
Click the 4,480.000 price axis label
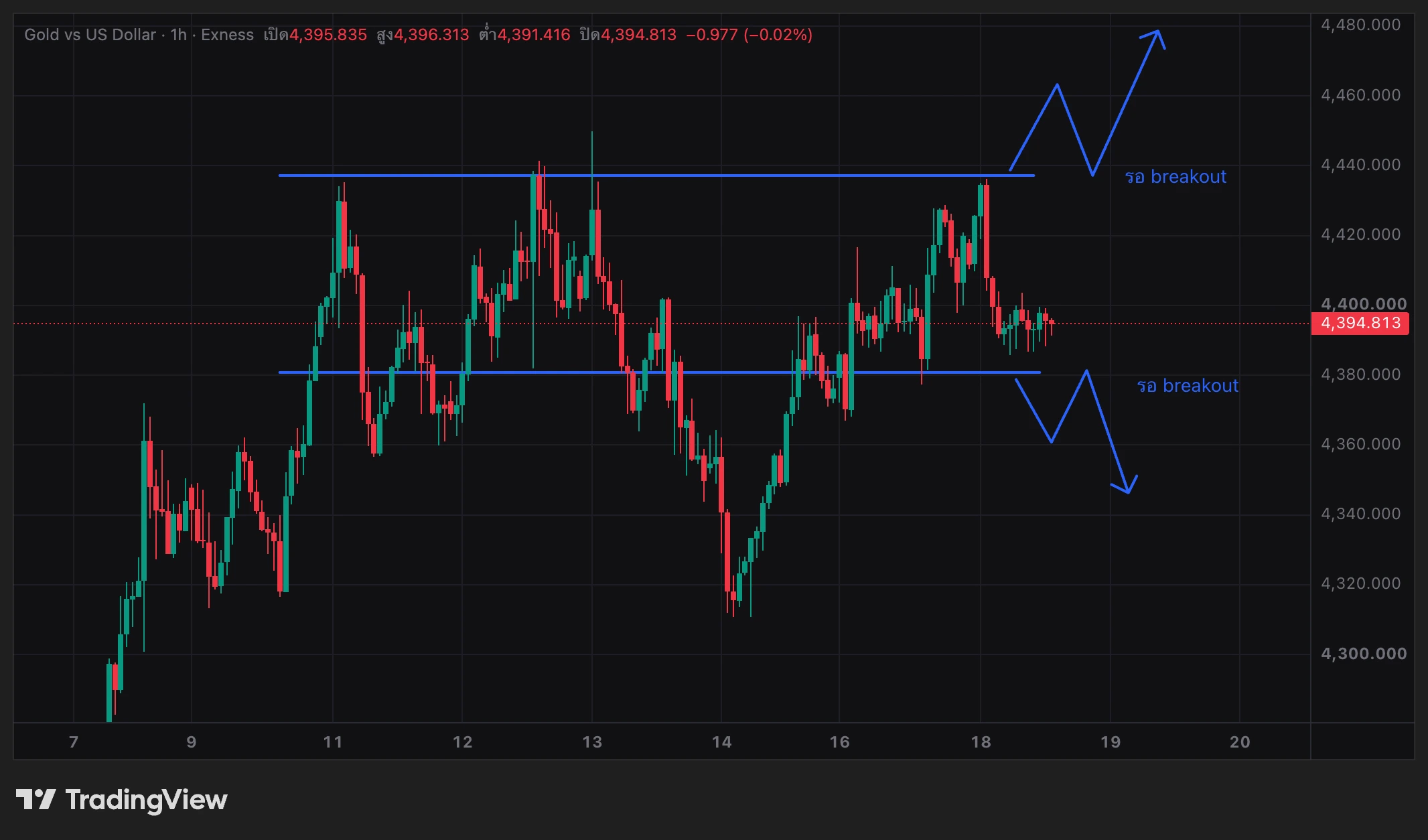1360,25
